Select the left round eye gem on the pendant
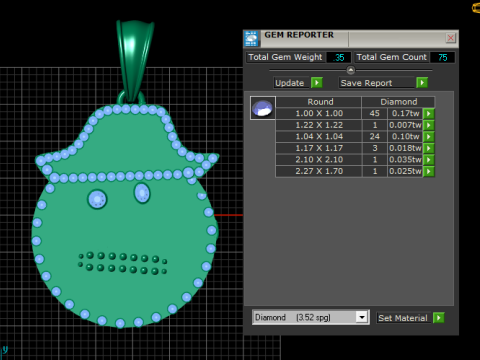 click(x=97, y=199)
